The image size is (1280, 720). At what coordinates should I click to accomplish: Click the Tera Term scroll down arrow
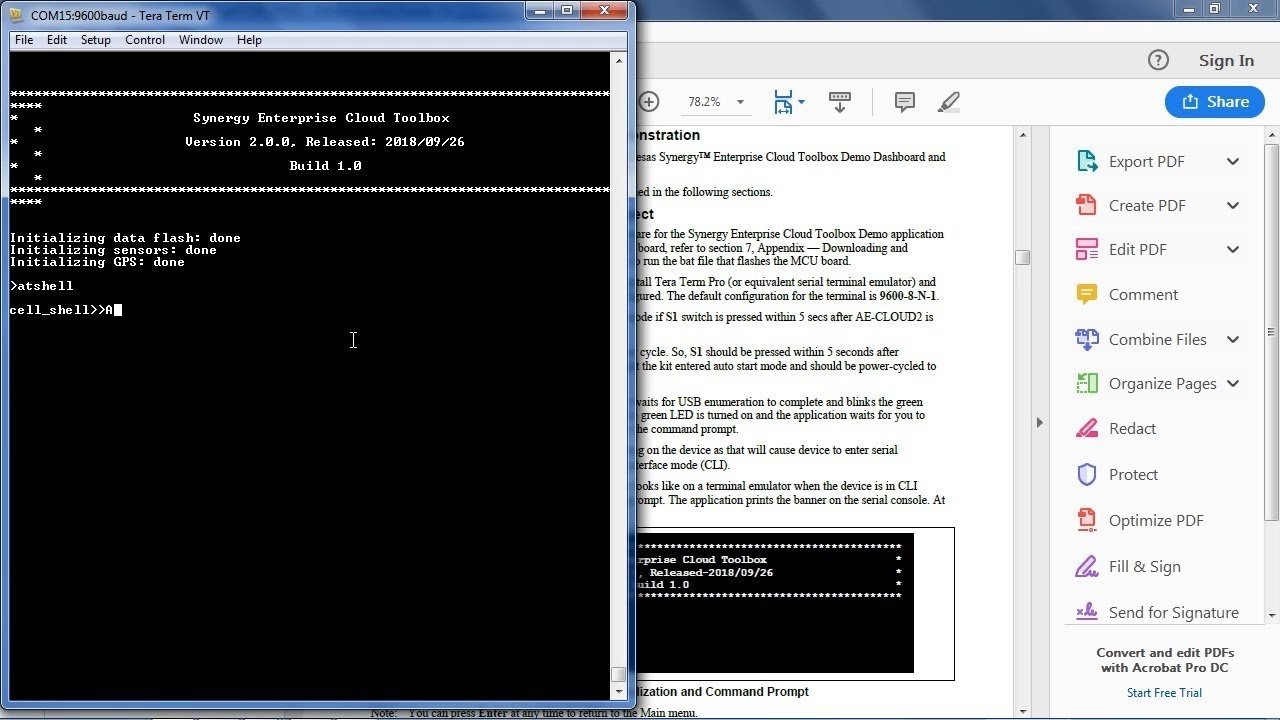pyautogui.click(x=619, y=691)
